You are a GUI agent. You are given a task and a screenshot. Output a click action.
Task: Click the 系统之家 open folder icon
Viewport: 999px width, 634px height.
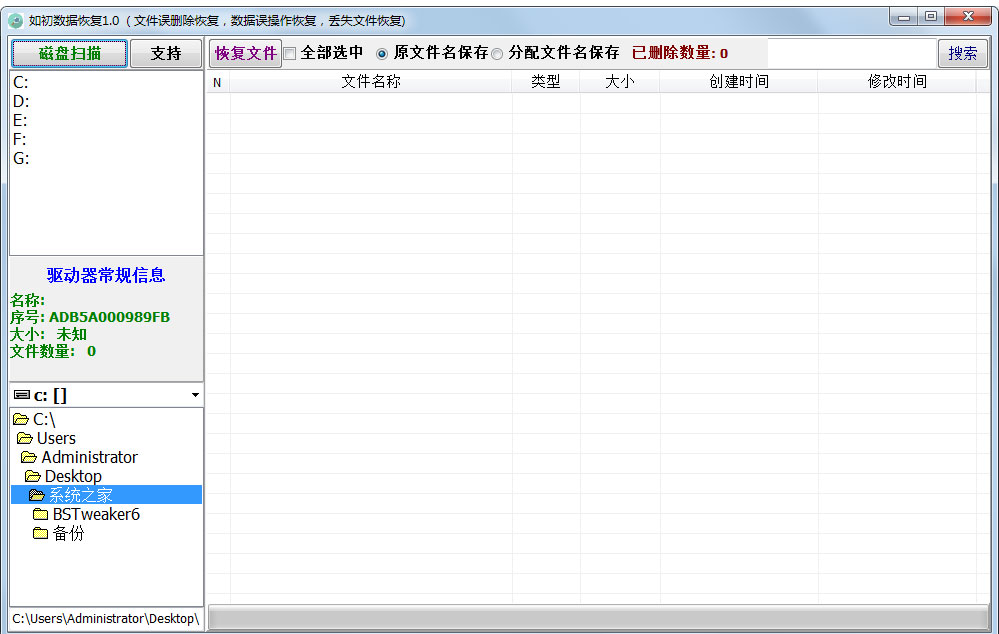tap(37, 495)
